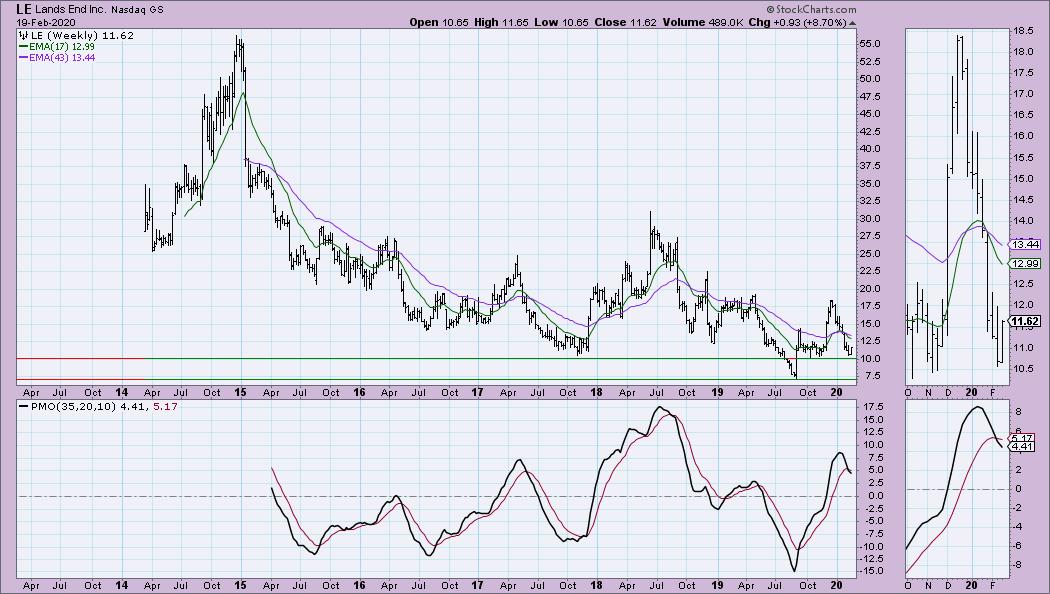Click the purple EMA(43) legend line swatch
1050x594 pixels.
[23, 58]
